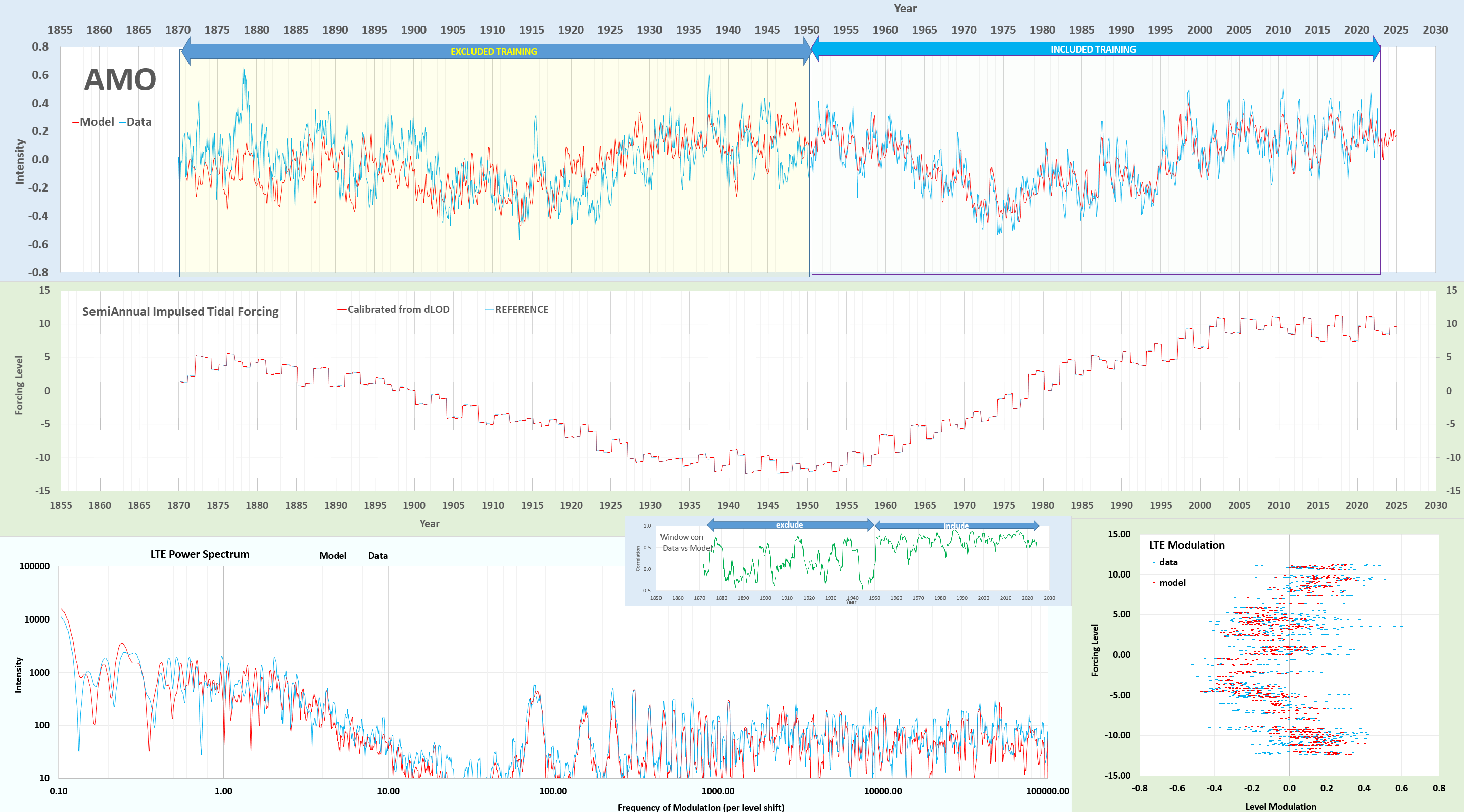Image resolution: width=1464 pixels, height=812 pixels.
Task: Select the Window corr label in correlation chart
Action: [x=682, y=537]
